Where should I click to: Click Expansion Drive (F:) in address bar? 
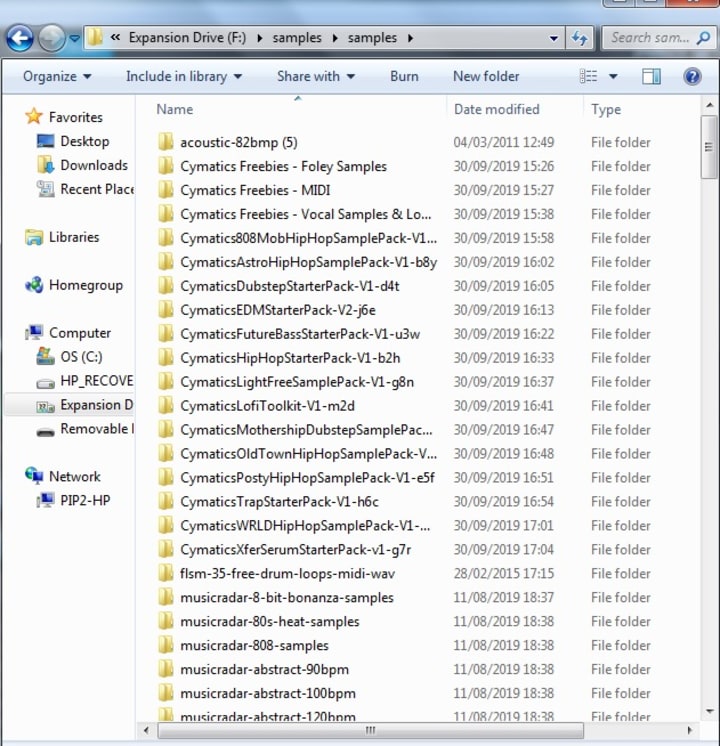[x=187, y=38]
